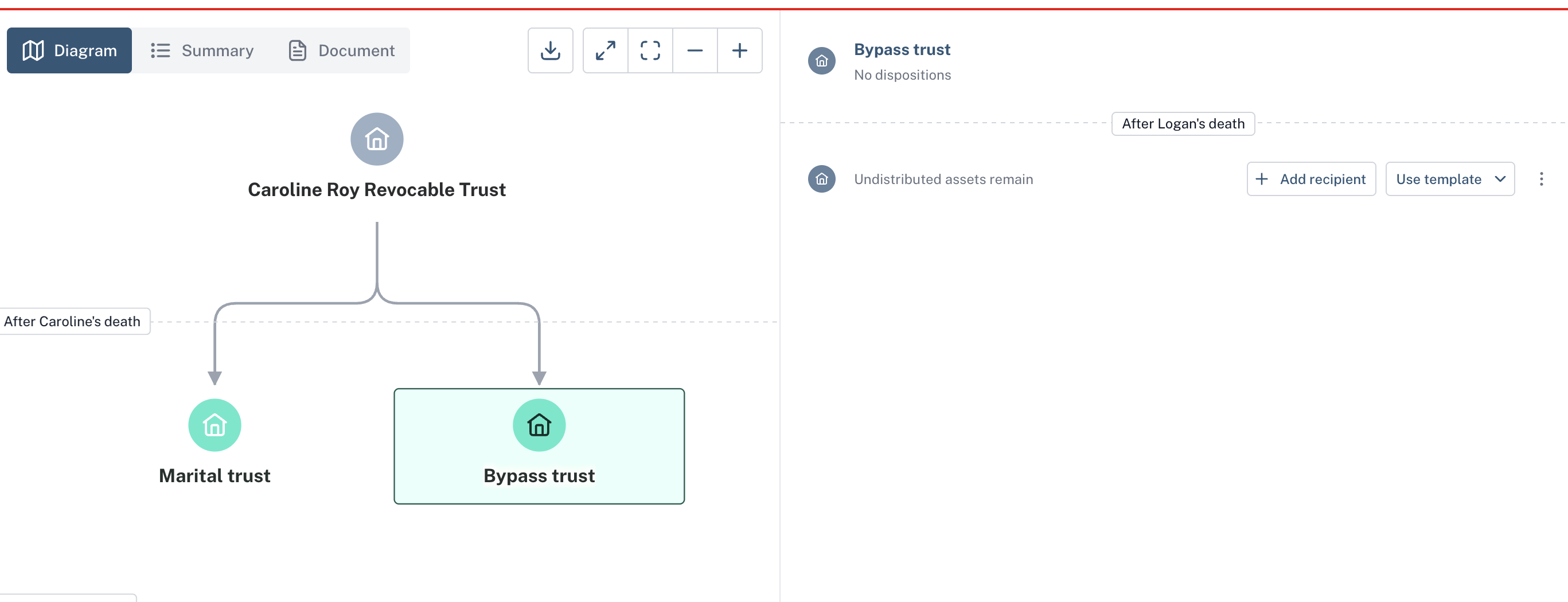
Task: Open the Document tab
Action: [341, 50]
